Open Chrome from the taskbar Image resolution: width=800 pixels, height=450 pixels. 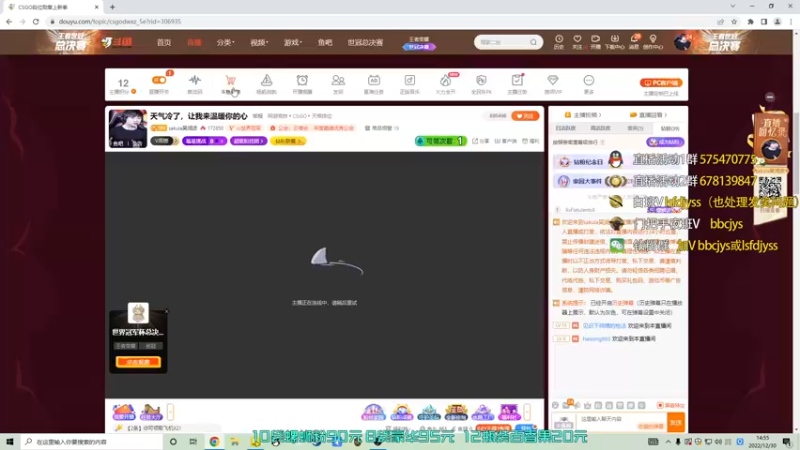tap(214, 441)
